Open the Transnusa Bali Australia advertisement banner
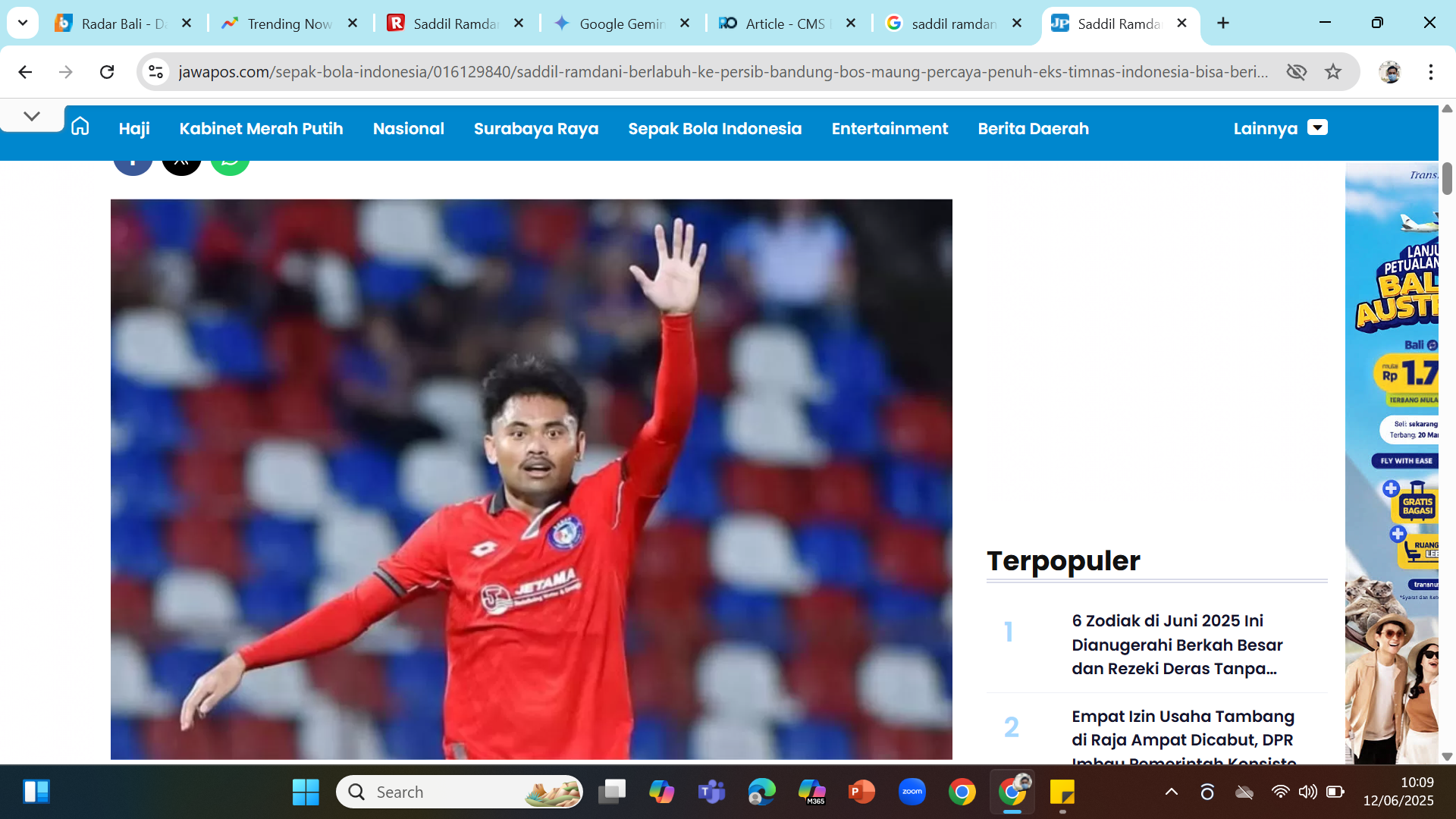The image size is (1456, 819). click(1392, 463)
